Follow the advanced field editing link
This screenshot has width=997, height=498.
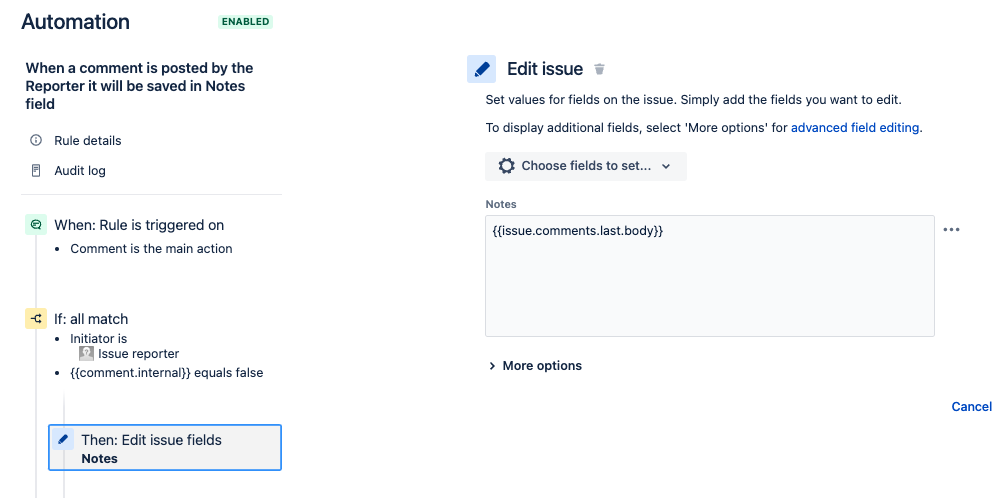855,127
